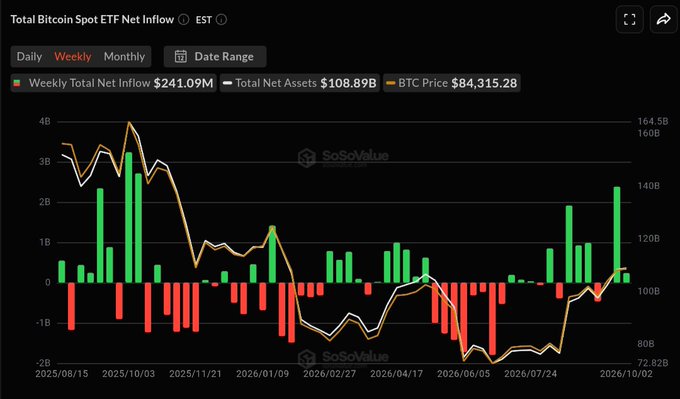
Task: Open the info icon beside the chart title
Action: (x=183, y=20)
